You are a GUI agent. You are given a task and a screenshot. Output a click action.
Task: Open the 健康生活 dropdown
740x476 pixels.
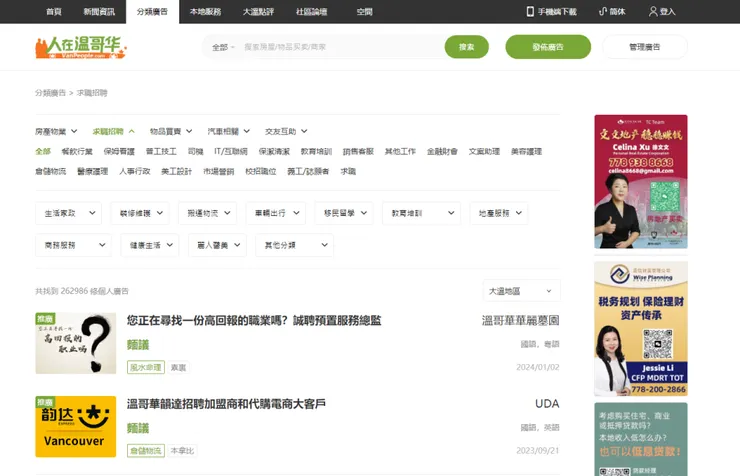[150, 245]
